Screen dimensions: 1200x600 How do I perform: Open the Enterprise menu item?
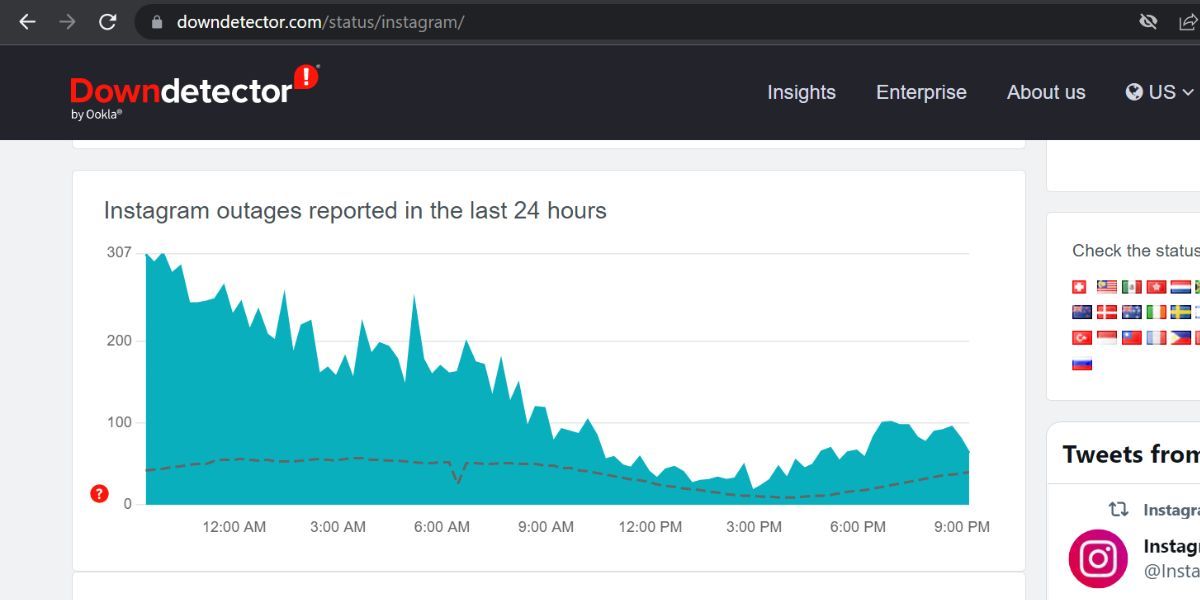[x=921, y=92]
